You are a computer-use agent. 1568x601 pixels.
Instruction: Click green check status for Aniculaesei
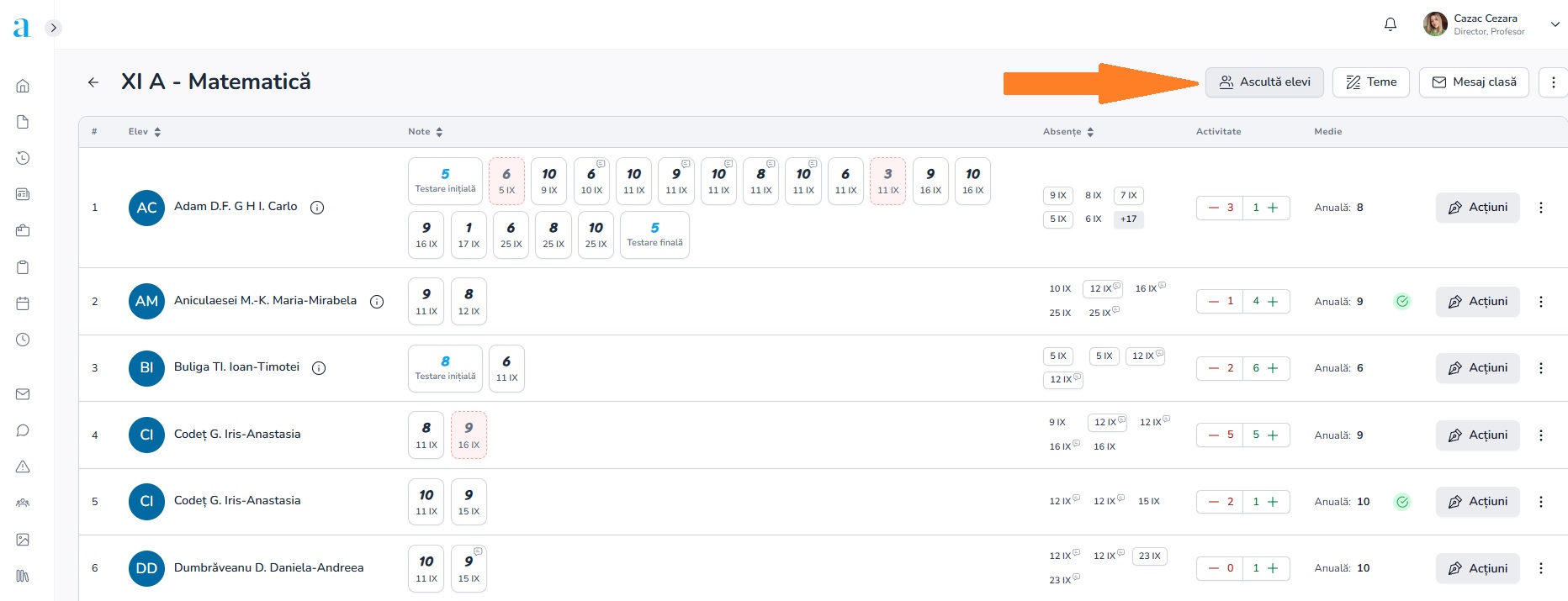pyautogui.click(x=1402, y=301)
